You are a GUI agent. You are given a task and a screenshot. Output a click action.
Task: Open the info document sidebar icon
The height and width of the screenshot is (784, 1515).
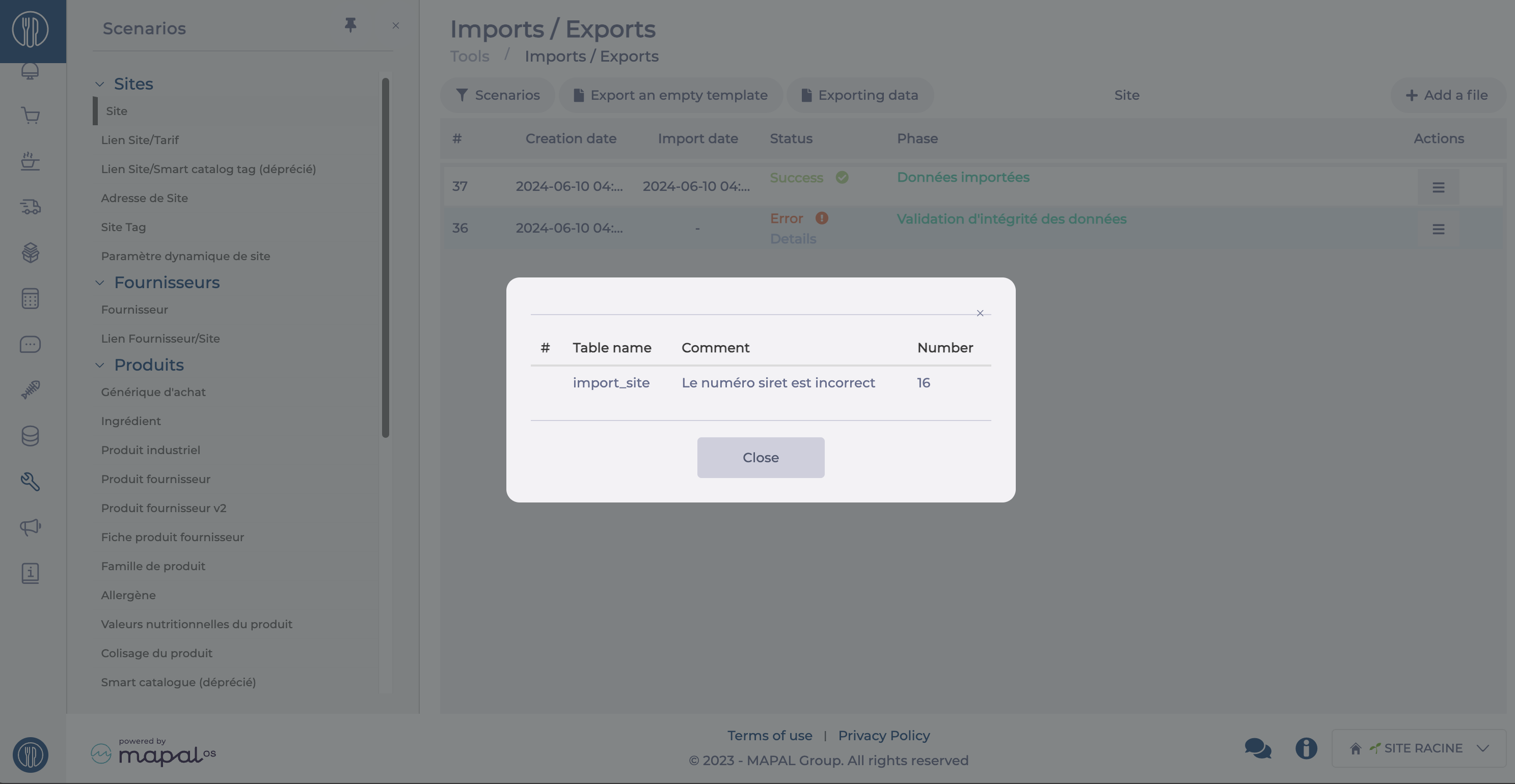[x=30, y=573]
